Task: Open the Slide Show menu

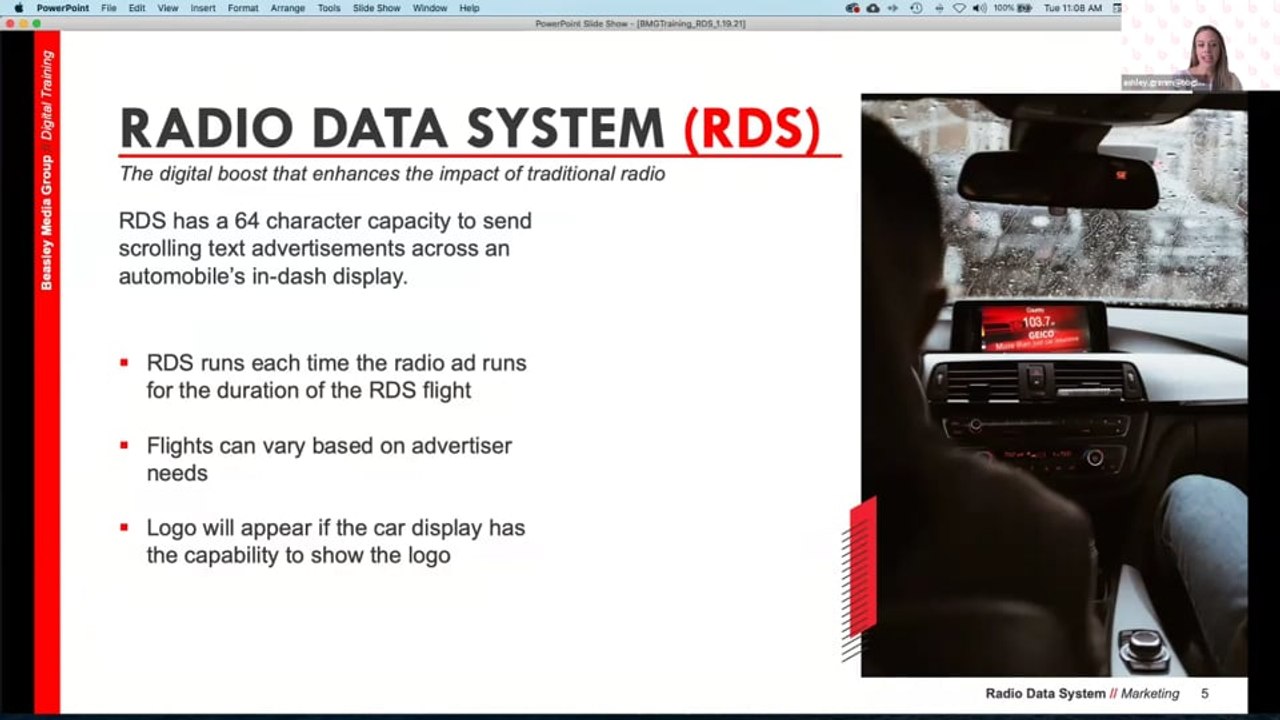Action: [377, 8]
